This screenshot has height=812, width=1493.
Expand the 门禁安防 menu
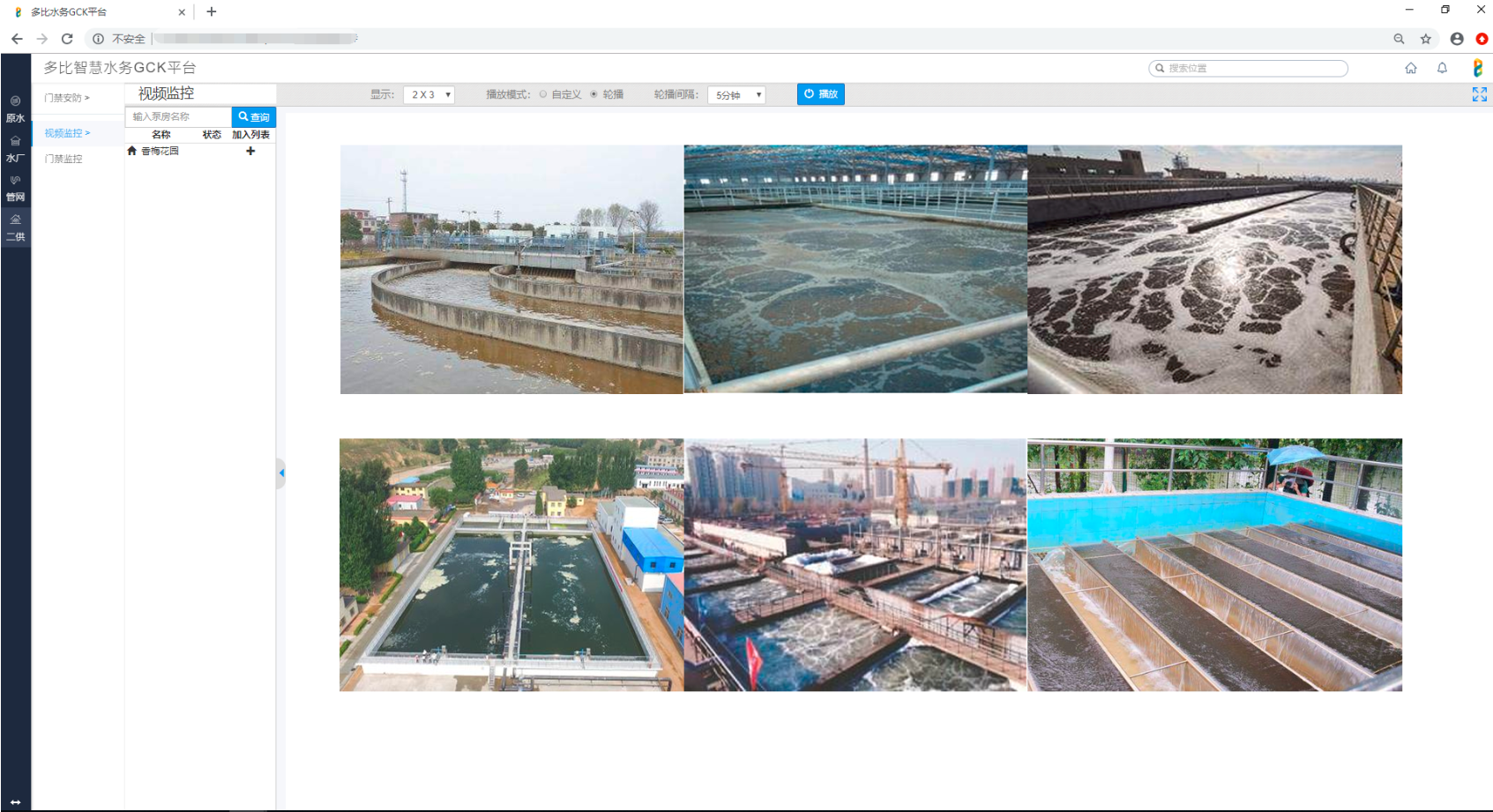pos(67,98)
